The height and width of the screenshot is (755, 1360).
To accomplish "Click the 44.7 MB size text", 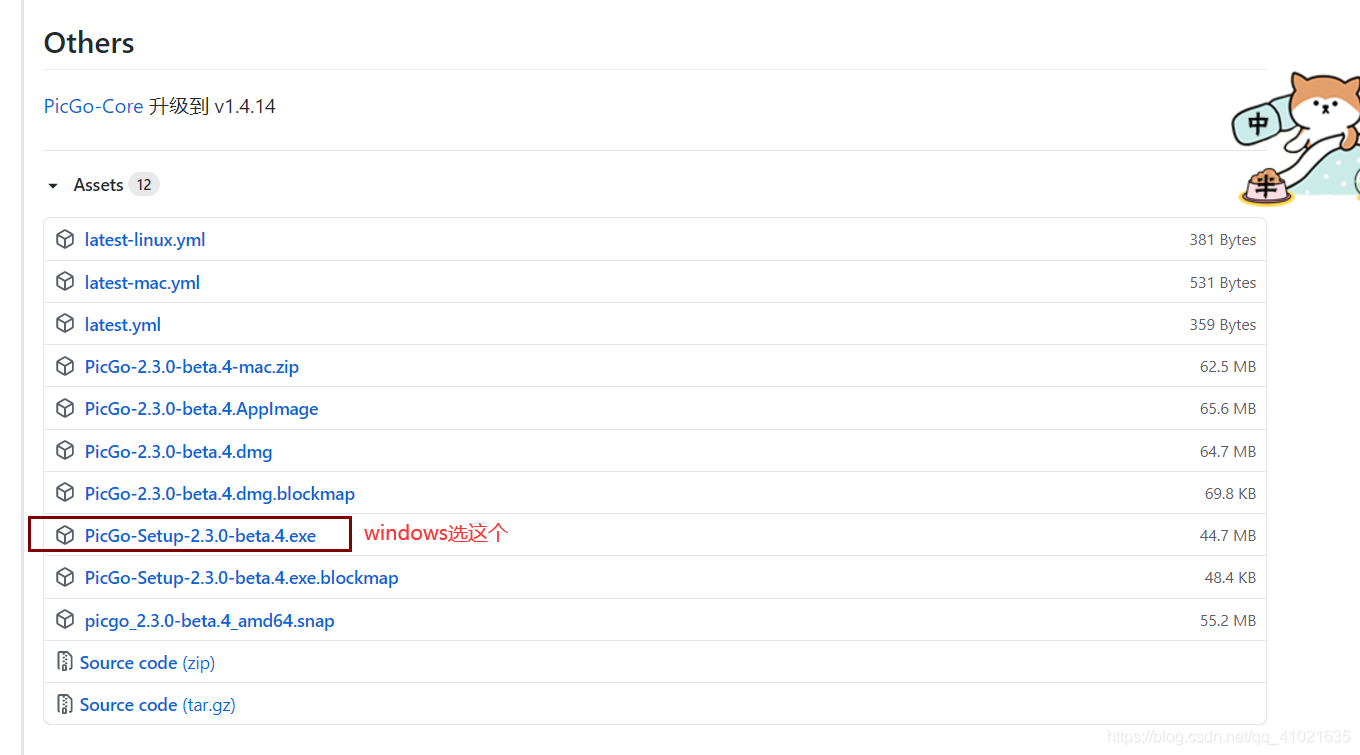I will [x=1228, y=536].
